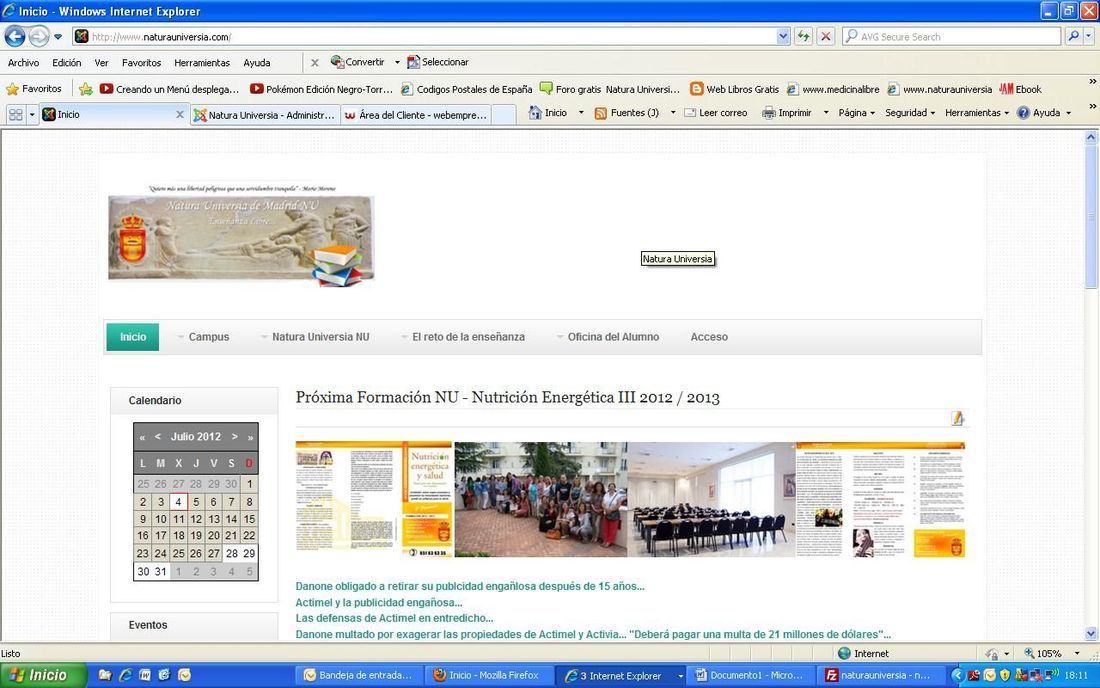This screenshot has height=688, width=1100.
Task: Go to previous month in calendar
Action: (x=158, y=436)
